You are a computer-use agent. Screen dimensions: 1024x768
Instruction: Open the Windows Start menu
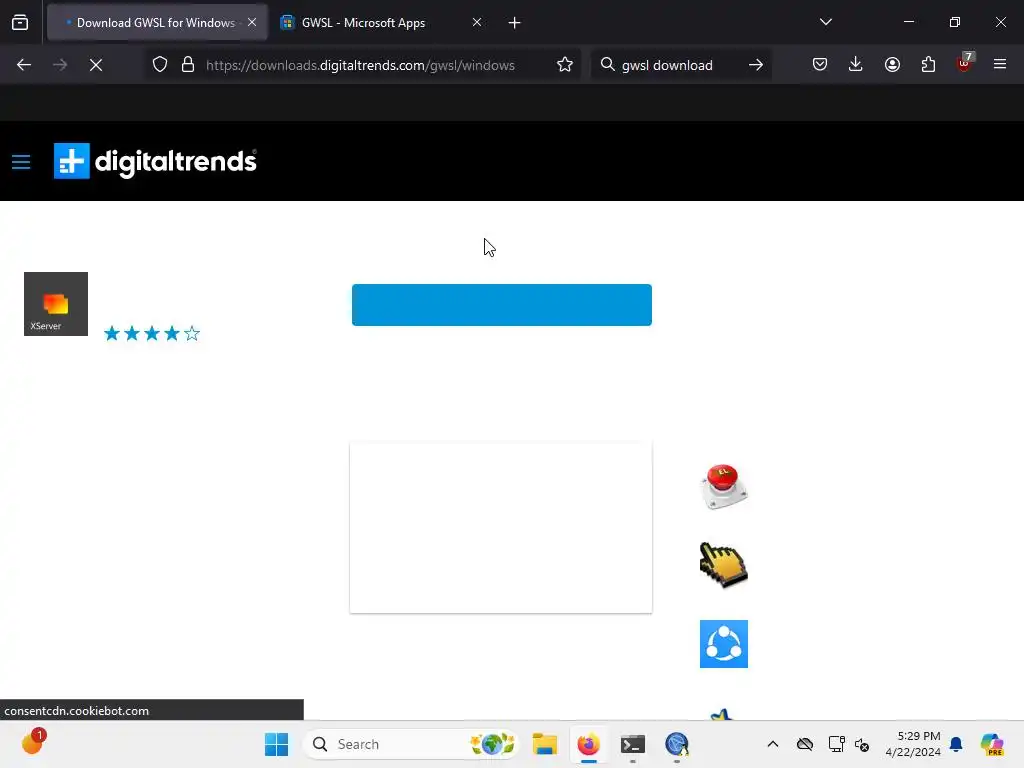pos(276,744)
